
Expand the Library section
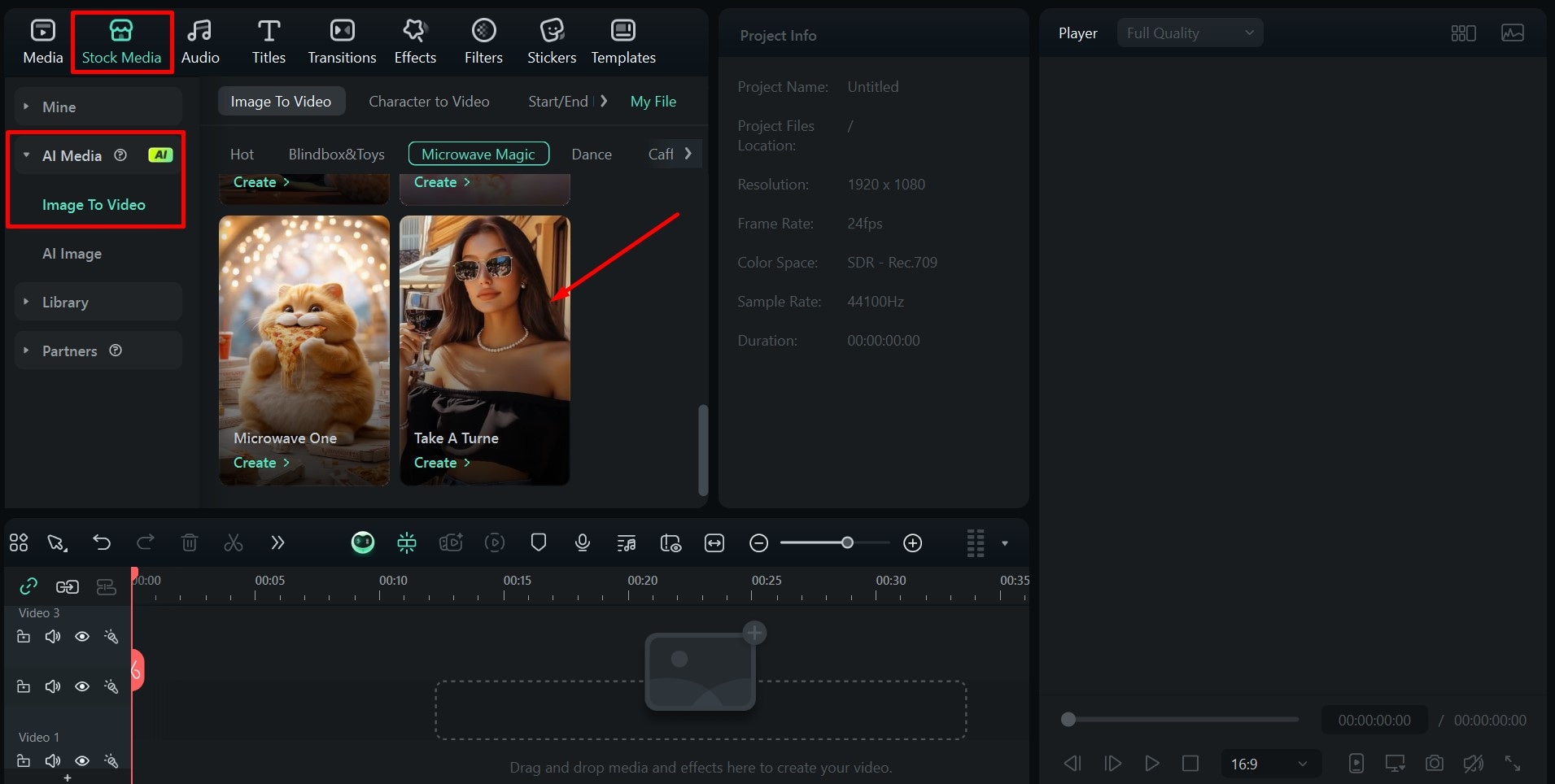coord(98,302)
